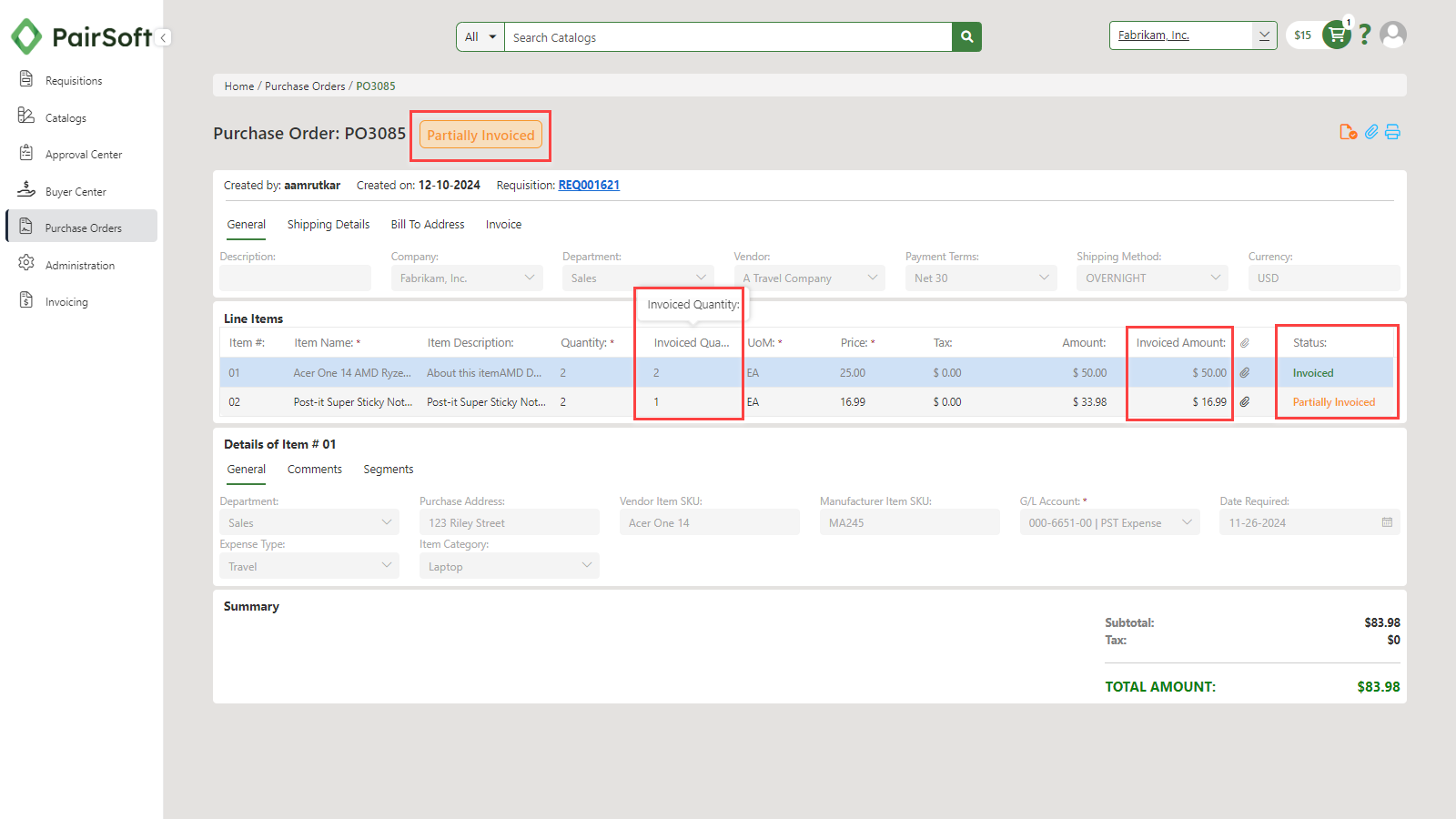Select Purchase Orders in sidebar
The height and width of the screenshot is (819, 1456).
(x=82, y=227)
